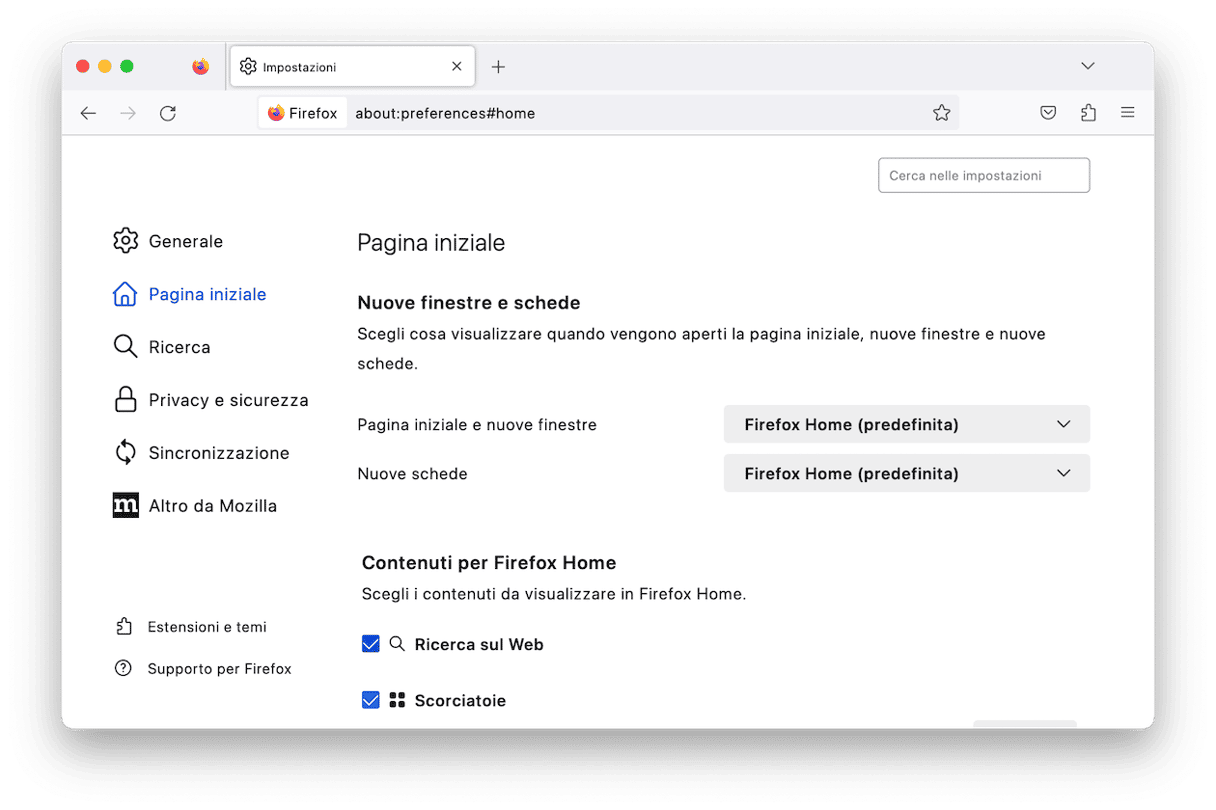
Task: Click the Altro da Mozilla logo icon
Action: point(125,506)
